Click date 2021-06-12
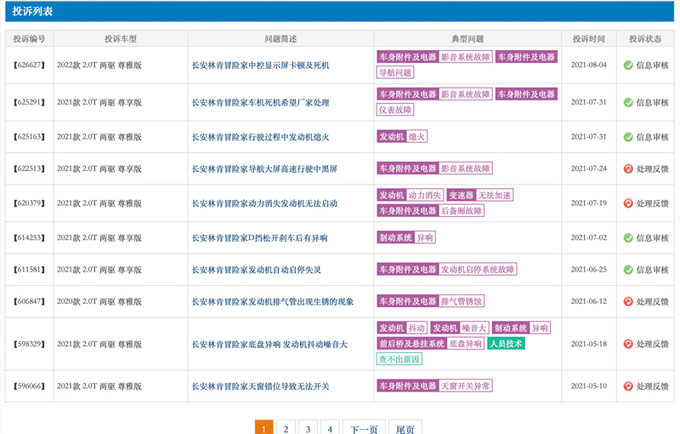The width and height of the screenshot is (680, 434). (x=589, y=301)
